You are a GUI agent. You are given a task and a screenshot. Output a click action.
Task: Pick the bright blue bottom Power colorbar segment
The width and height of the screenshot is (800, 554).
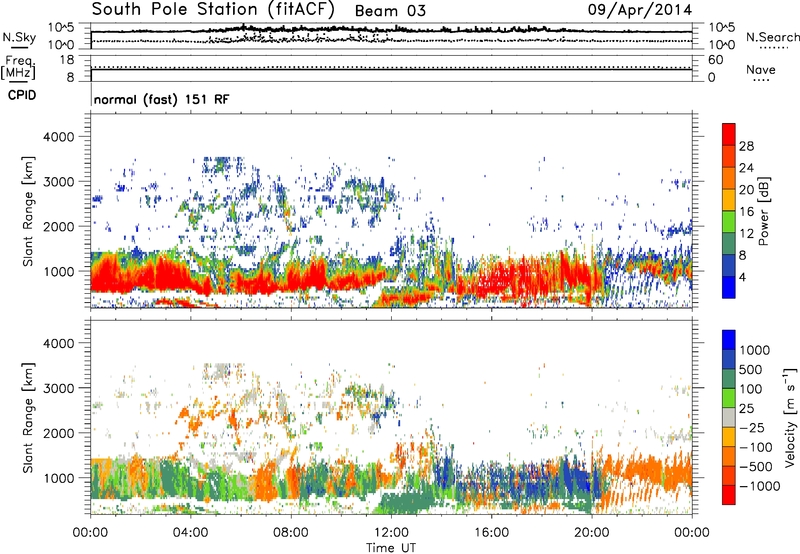[x=729, y=287]
